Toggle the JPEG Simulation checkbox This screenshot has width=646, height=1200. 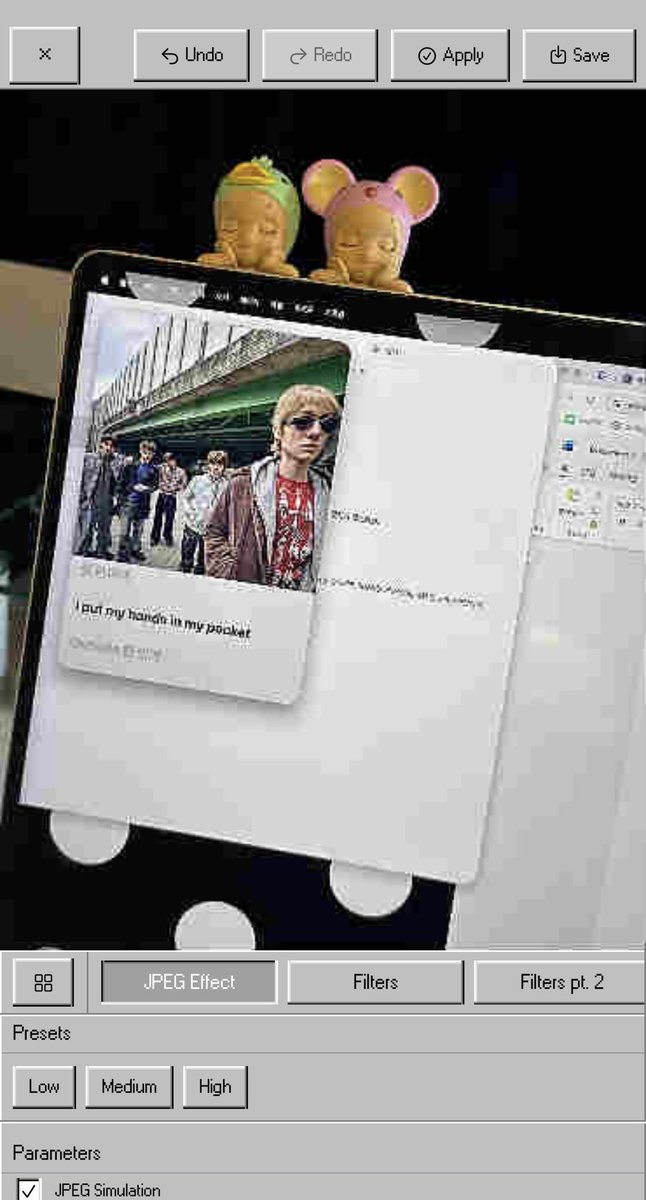[x=28, y=1190]
